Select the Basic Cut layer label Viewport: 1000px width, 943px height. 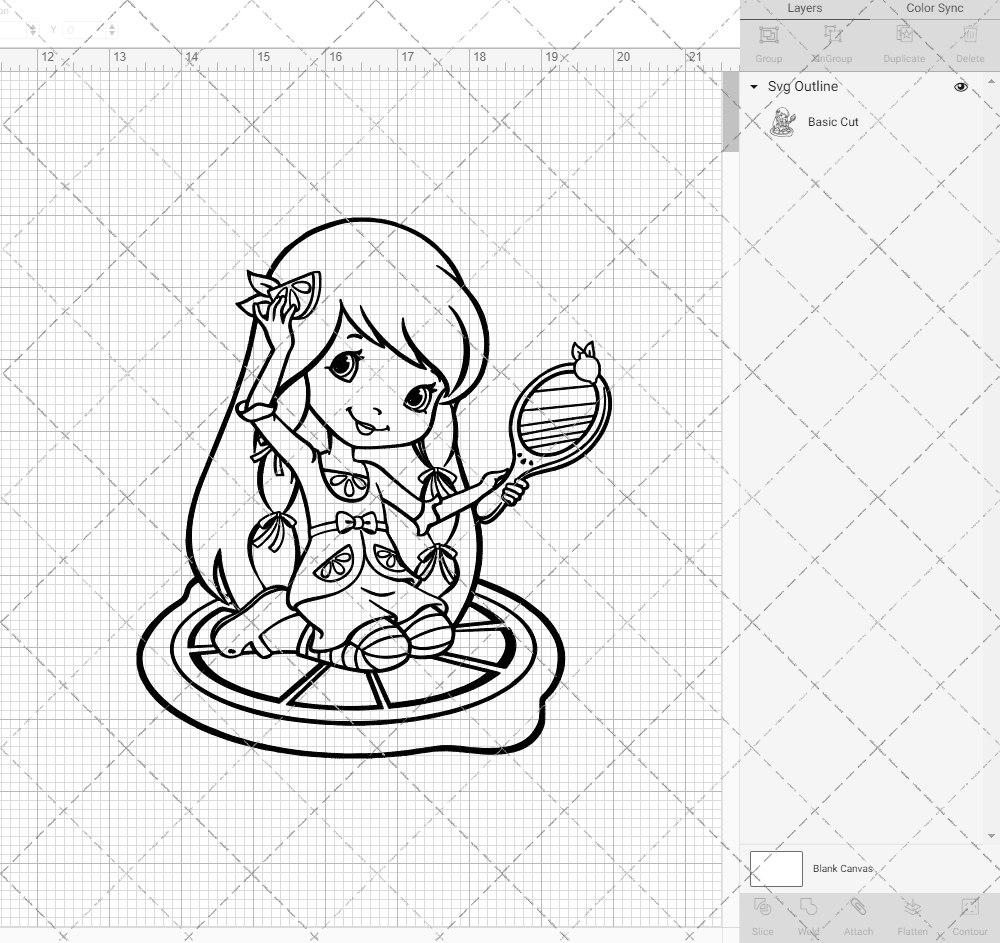point(833,122)
